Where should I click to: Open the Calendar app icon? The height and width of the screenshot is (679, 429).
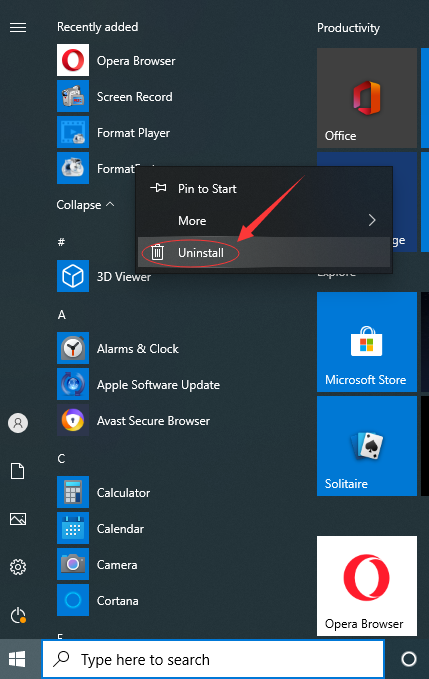click(x=73, y=528)
